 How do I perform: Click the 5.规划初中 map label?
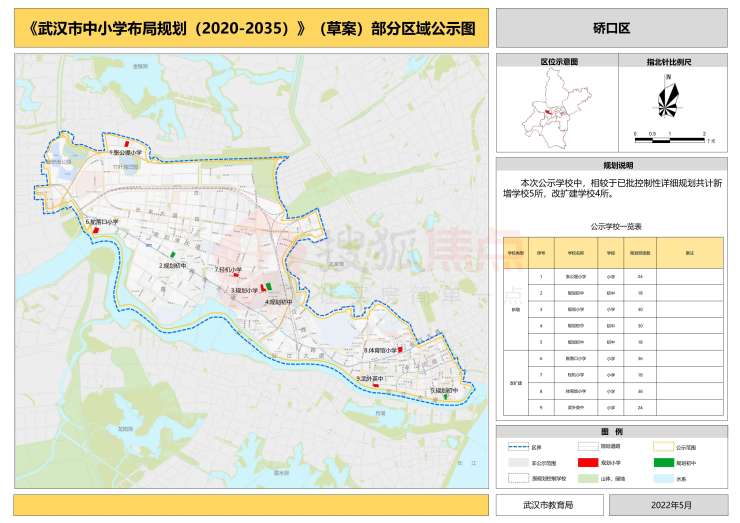(x=444, y=391)
